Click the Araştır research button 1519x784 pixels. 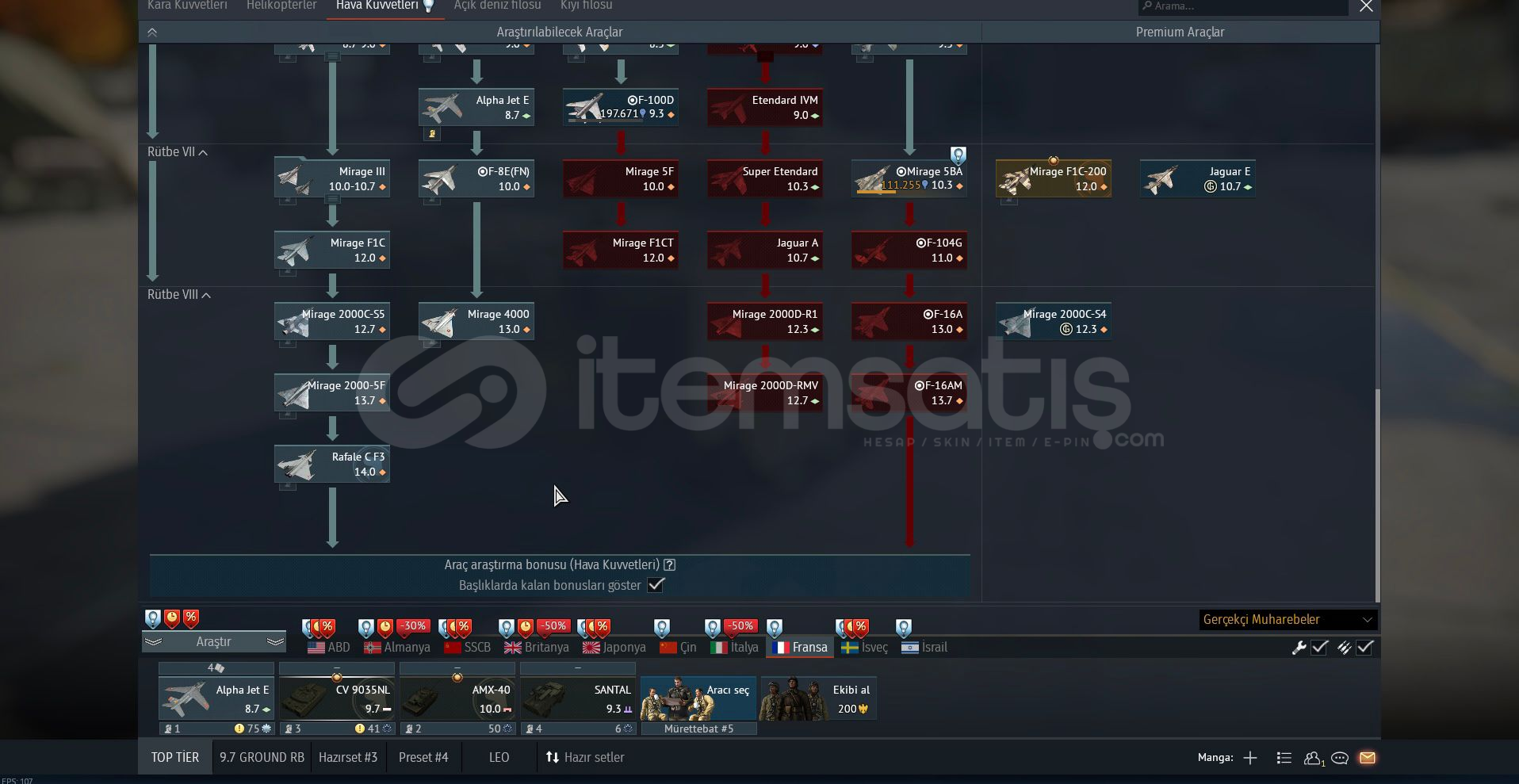(x=214, y=641)
